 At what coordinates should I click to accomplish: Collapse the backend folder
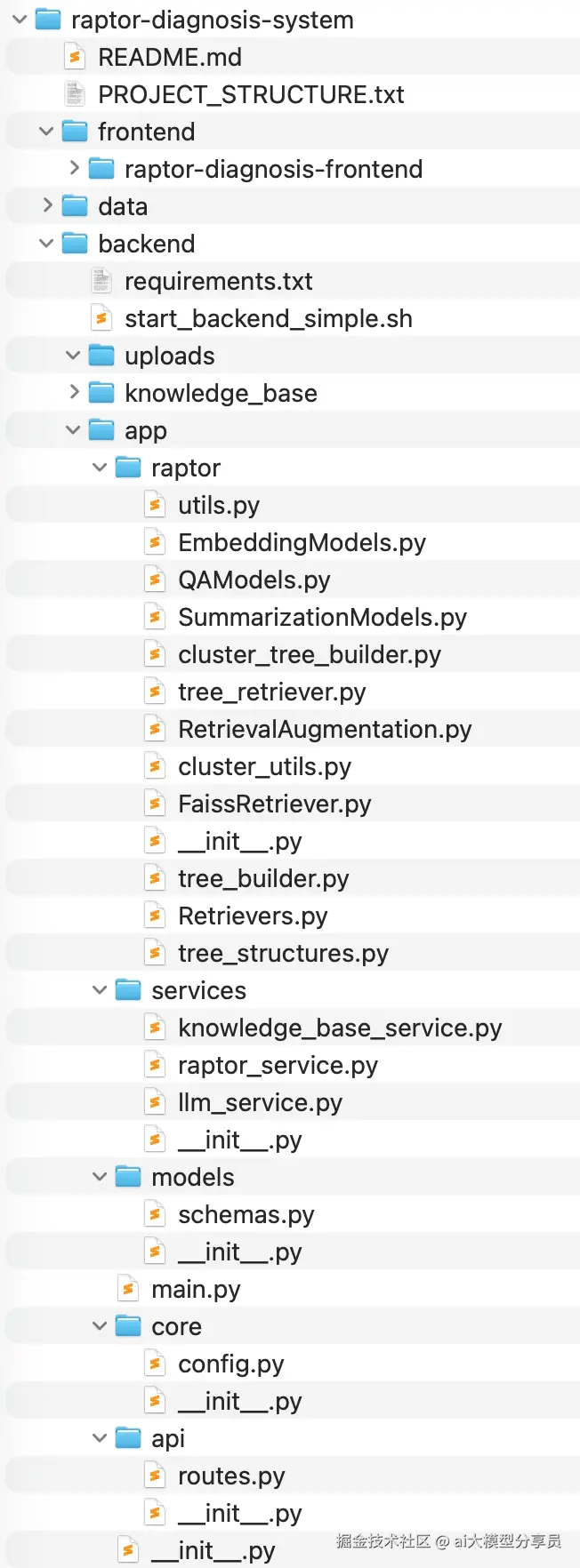(46, 244)
